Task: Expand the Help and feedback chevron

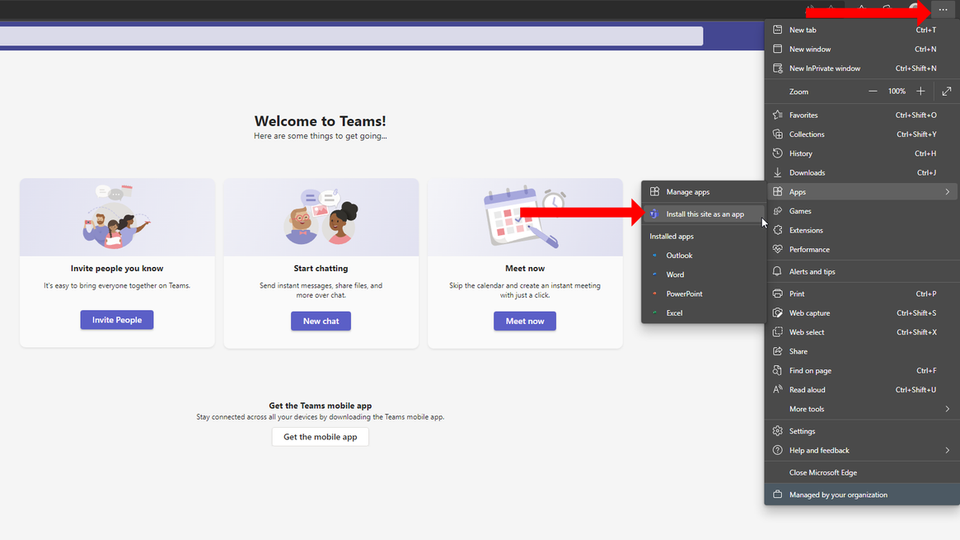Action: [x=947, y=450]
